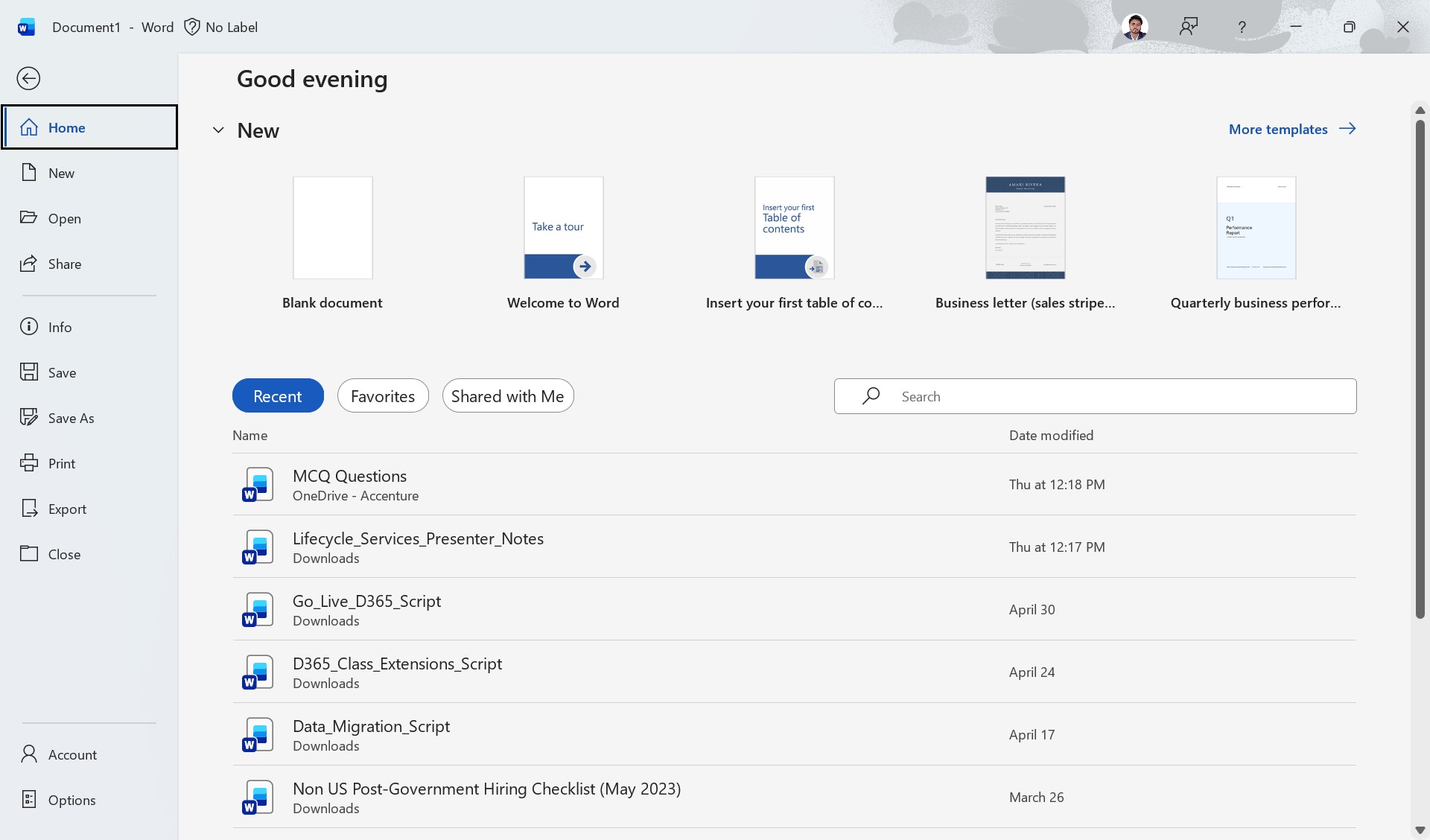Collapse the New templates section chevron
The image size is (1430, 840).
click(x=218, y=130)
